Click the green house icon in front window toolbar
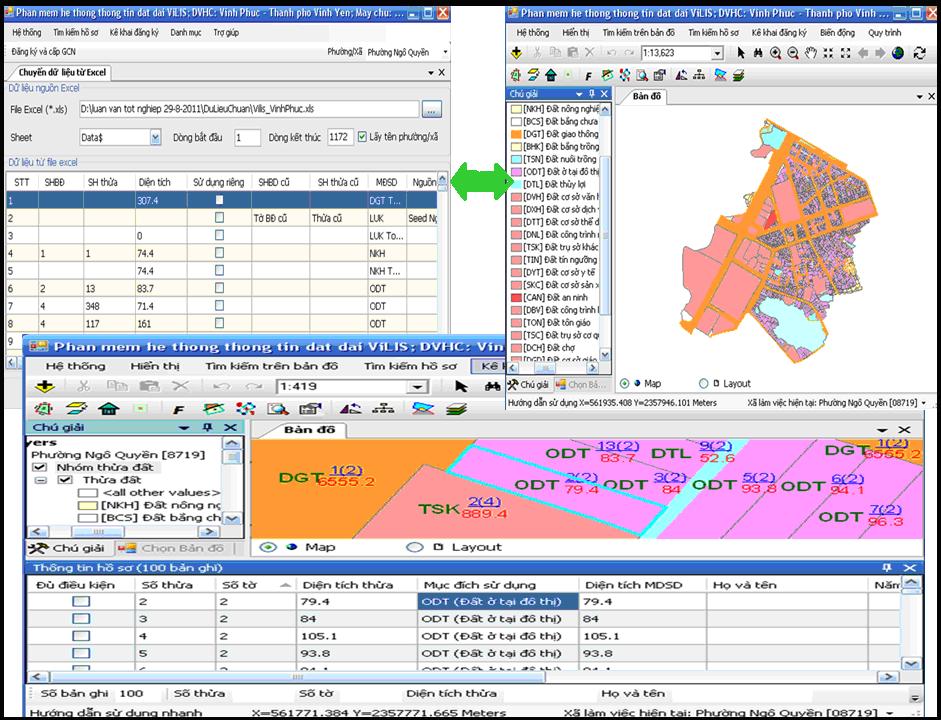 (109, 409)
